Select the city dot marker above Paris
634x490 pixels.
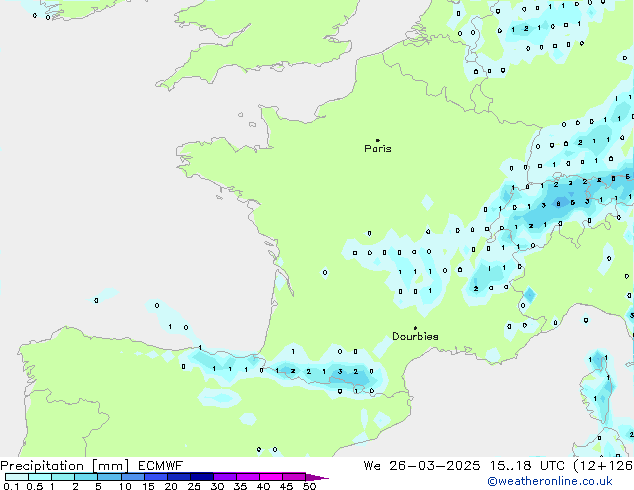[378, 140]
